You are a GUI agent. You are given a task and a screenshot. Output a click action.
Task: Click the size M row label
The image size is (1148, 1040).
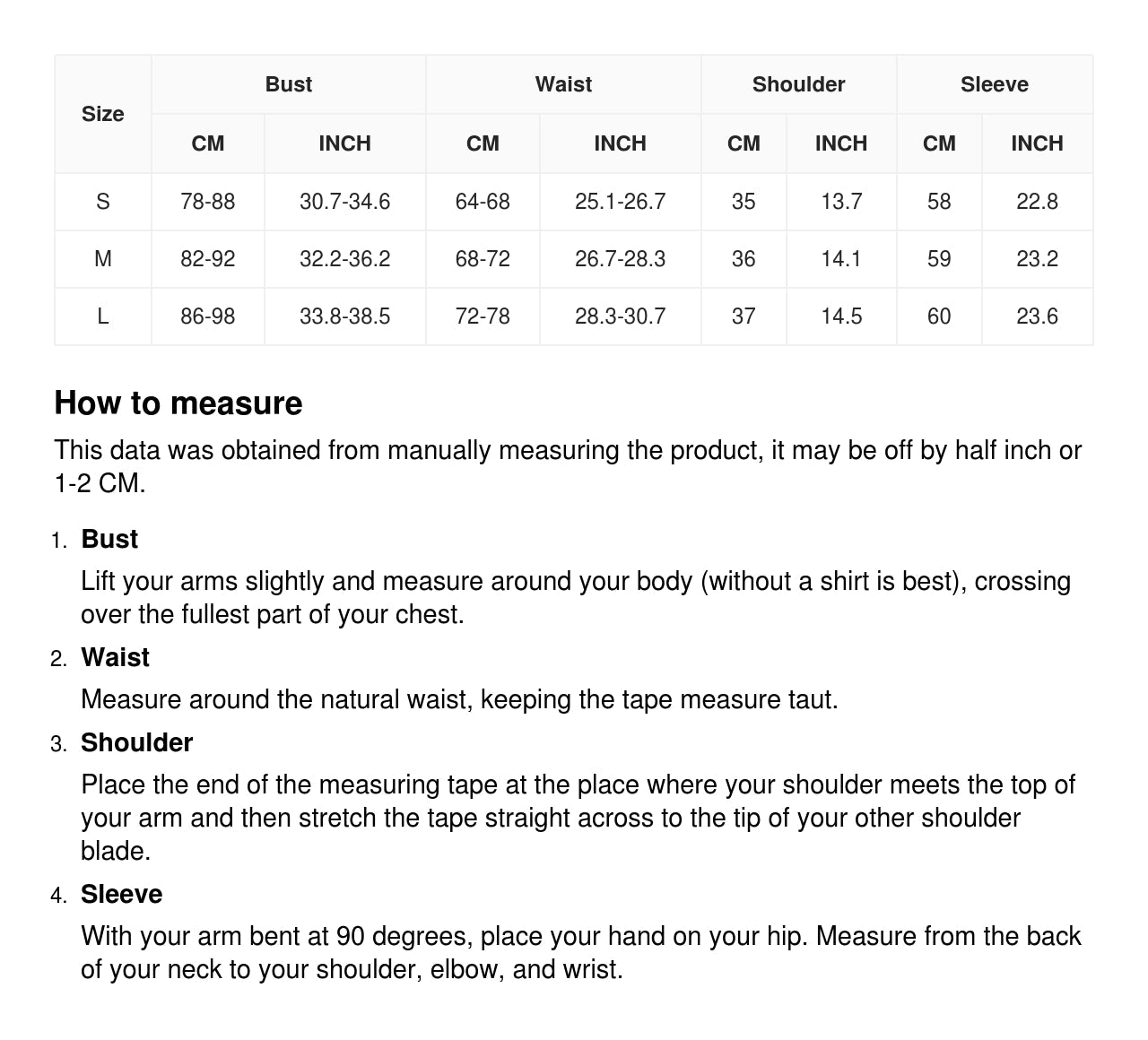coord(103,259)
